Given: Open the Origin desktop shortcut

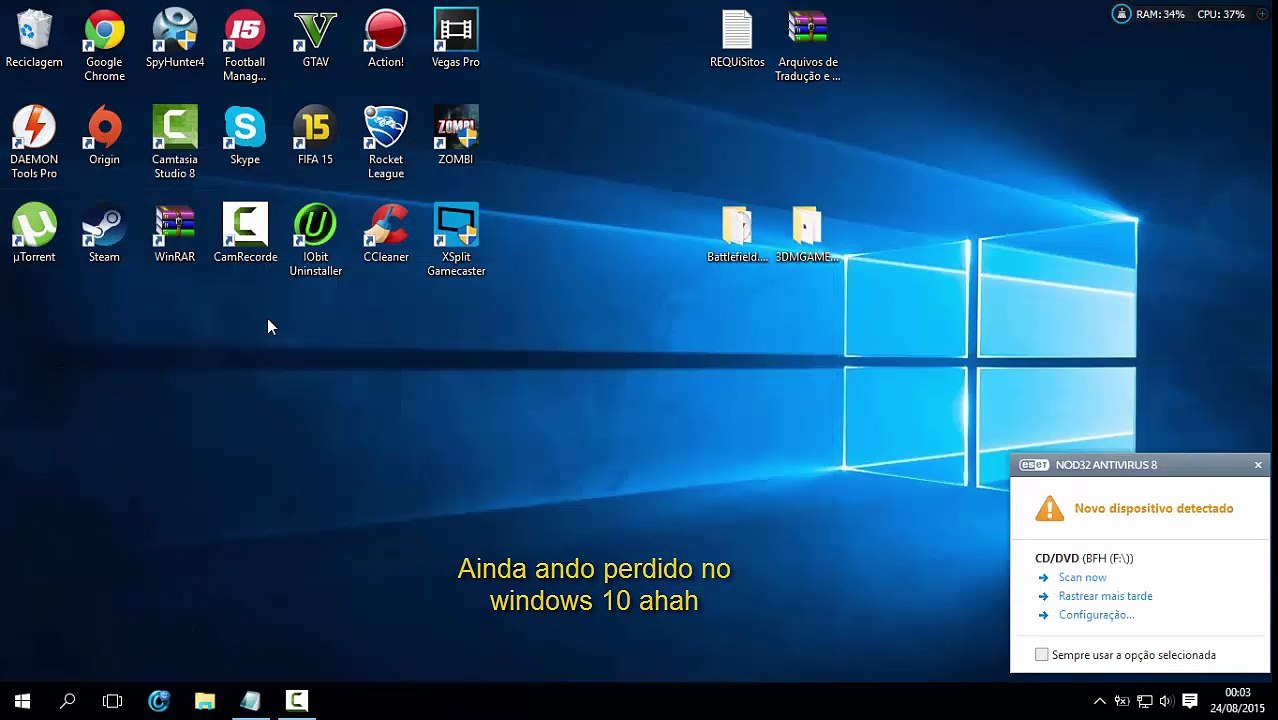Looking at the screenshot, I should tap(104, 137).
